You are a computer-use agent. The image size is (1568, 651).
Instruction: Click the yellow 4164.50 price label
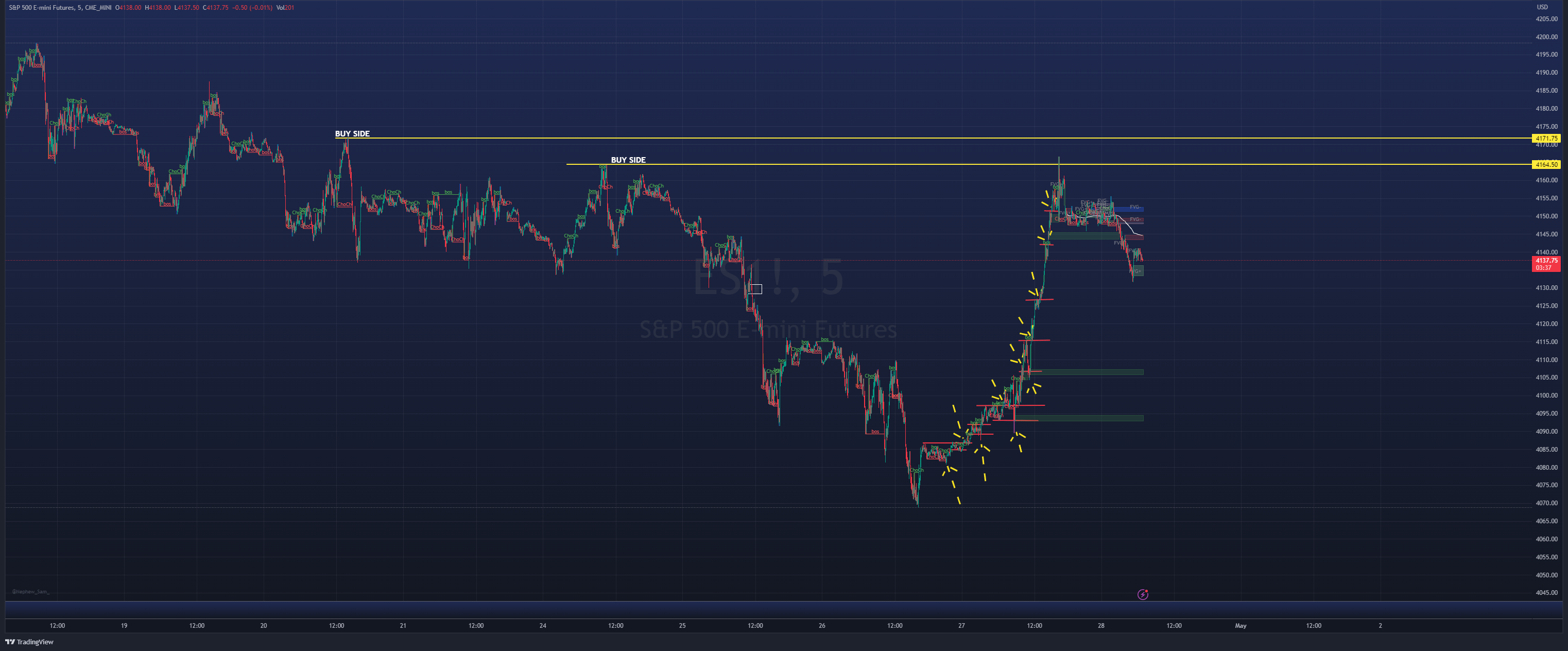pyautogui.click(x=1545, y=164)
